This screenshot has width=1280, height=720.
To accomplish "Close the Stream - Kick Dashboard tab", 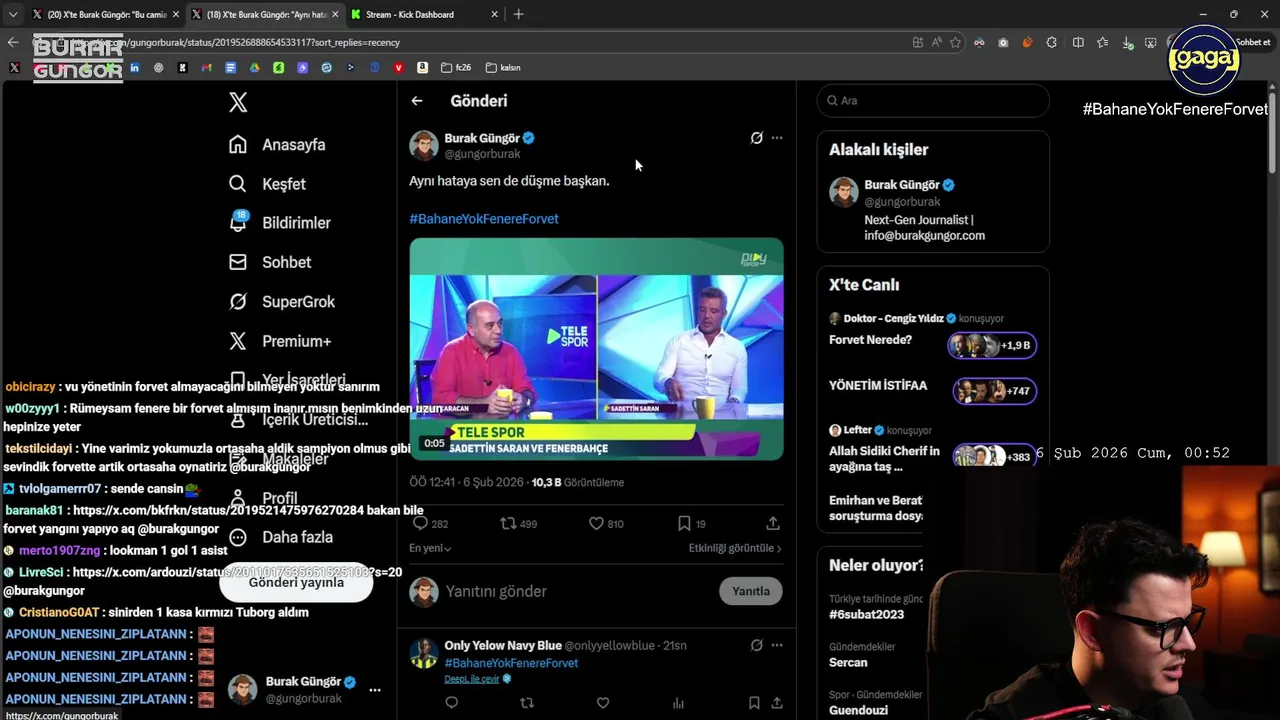I will tap(494, 14).
